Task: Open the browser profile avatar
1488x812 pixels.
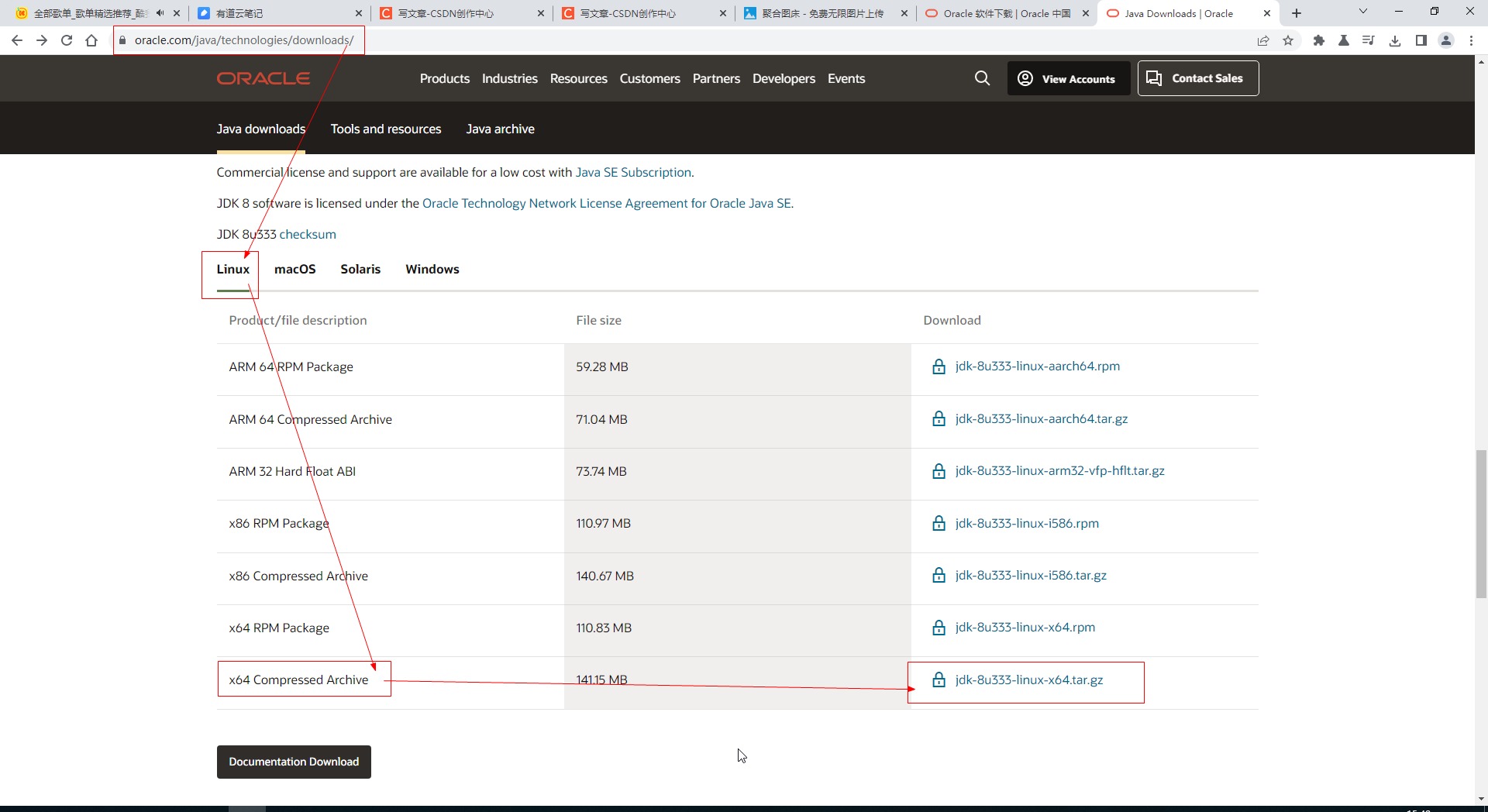Action: tap(1446, 40)
